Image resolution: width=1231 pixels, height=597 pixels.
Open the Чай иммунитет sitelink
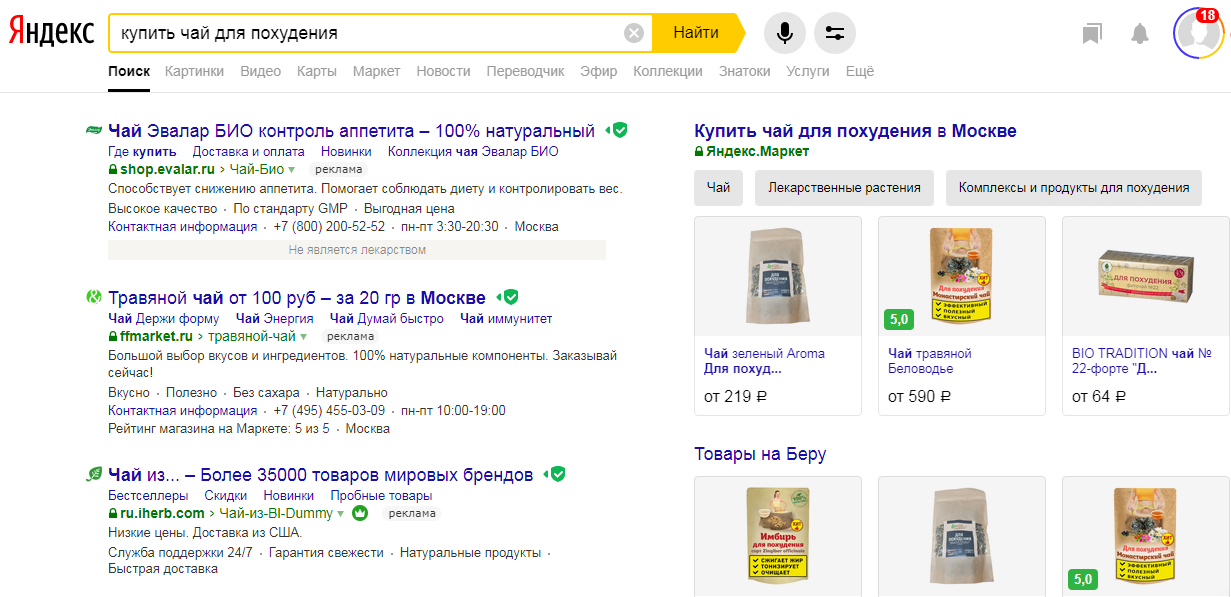pos(506,319)
